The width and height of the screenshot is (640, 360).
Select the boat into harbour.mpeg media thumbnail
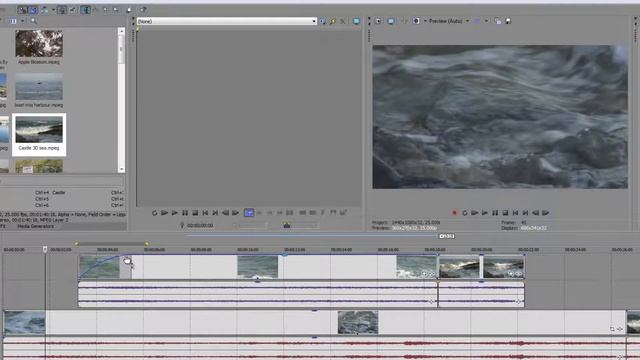tap(39, 87)
